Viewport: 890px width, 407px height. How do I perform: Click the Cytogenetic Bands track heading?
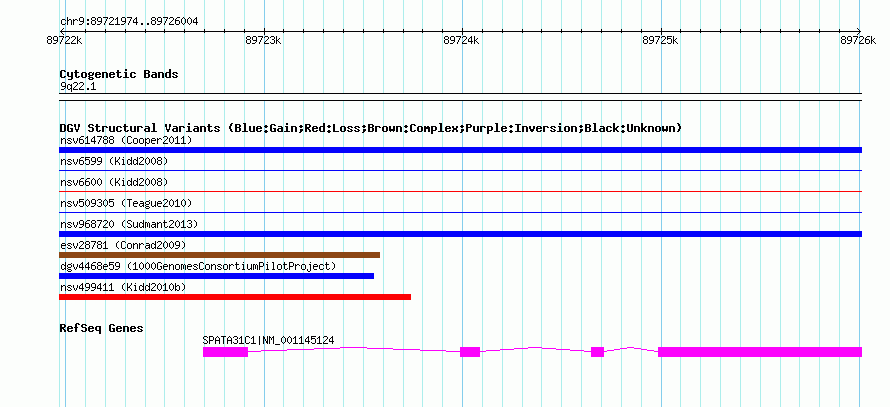pyautogui.click(x=119, y=74)
